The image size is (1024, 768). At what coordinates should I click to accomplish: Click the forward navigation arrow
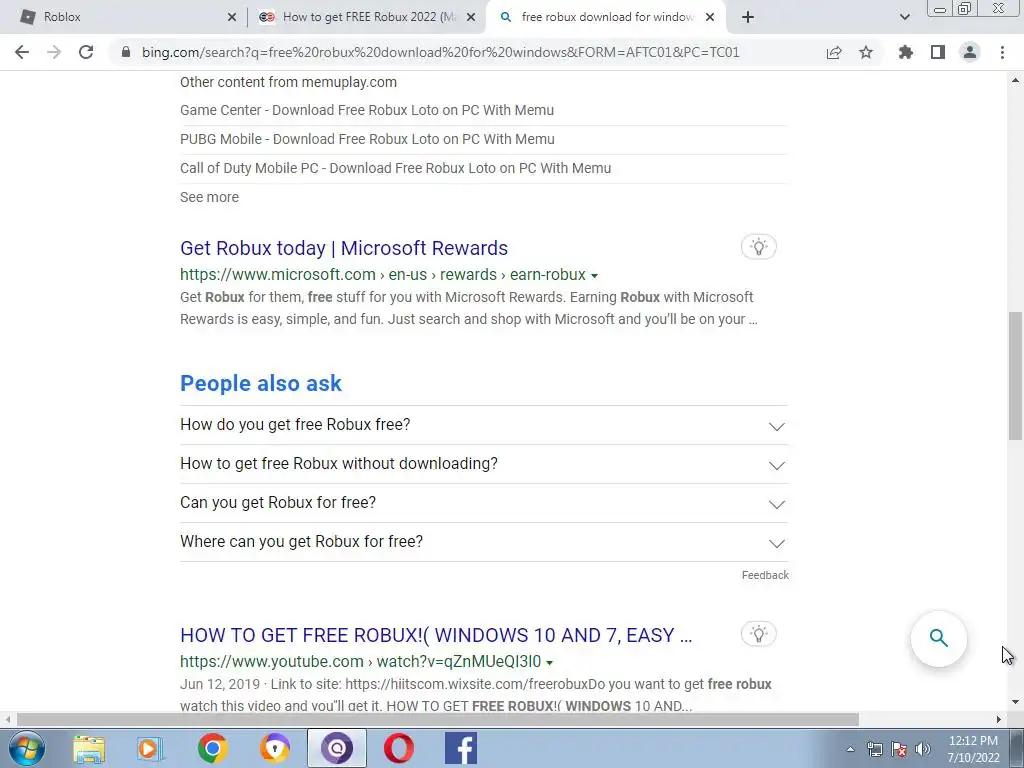click(54, 52)
